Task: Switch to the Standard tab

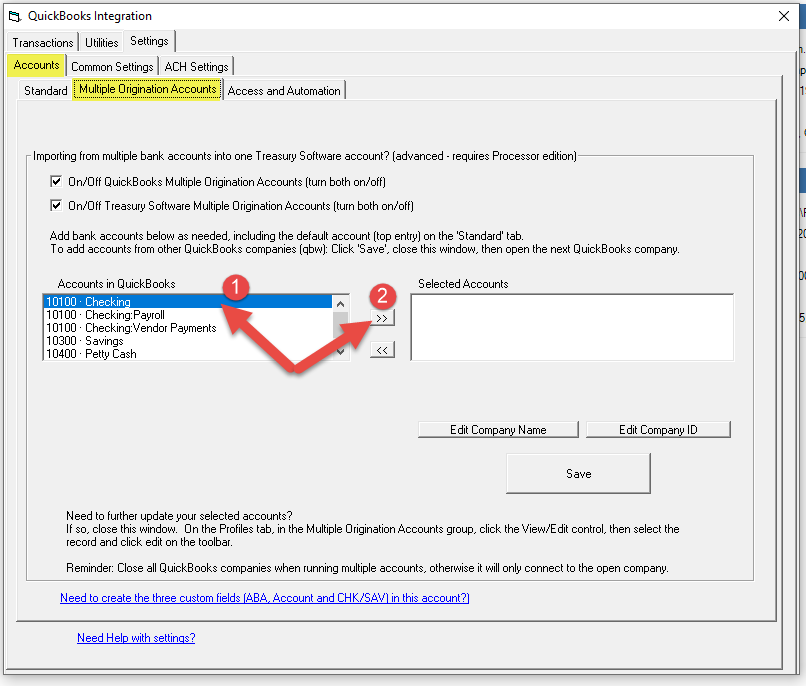Action: (x=46, y=91)
